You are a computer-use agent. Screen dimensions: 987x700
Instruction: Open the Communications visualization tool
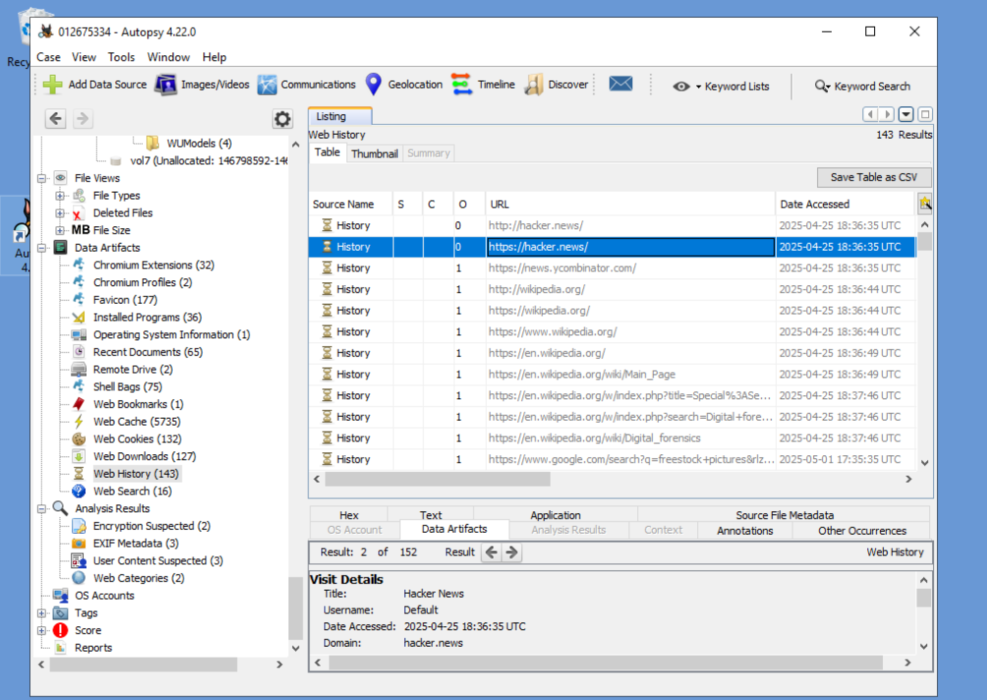pyautogui.click(x=307, y=84)
